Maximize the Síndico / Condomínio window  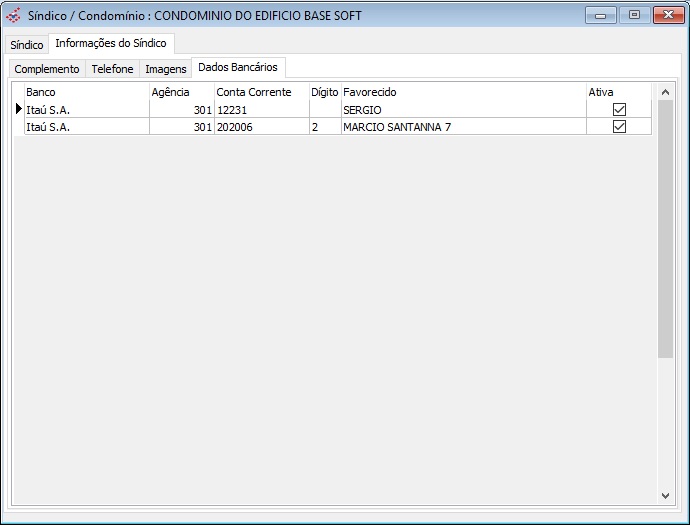(x=633, y=15)
